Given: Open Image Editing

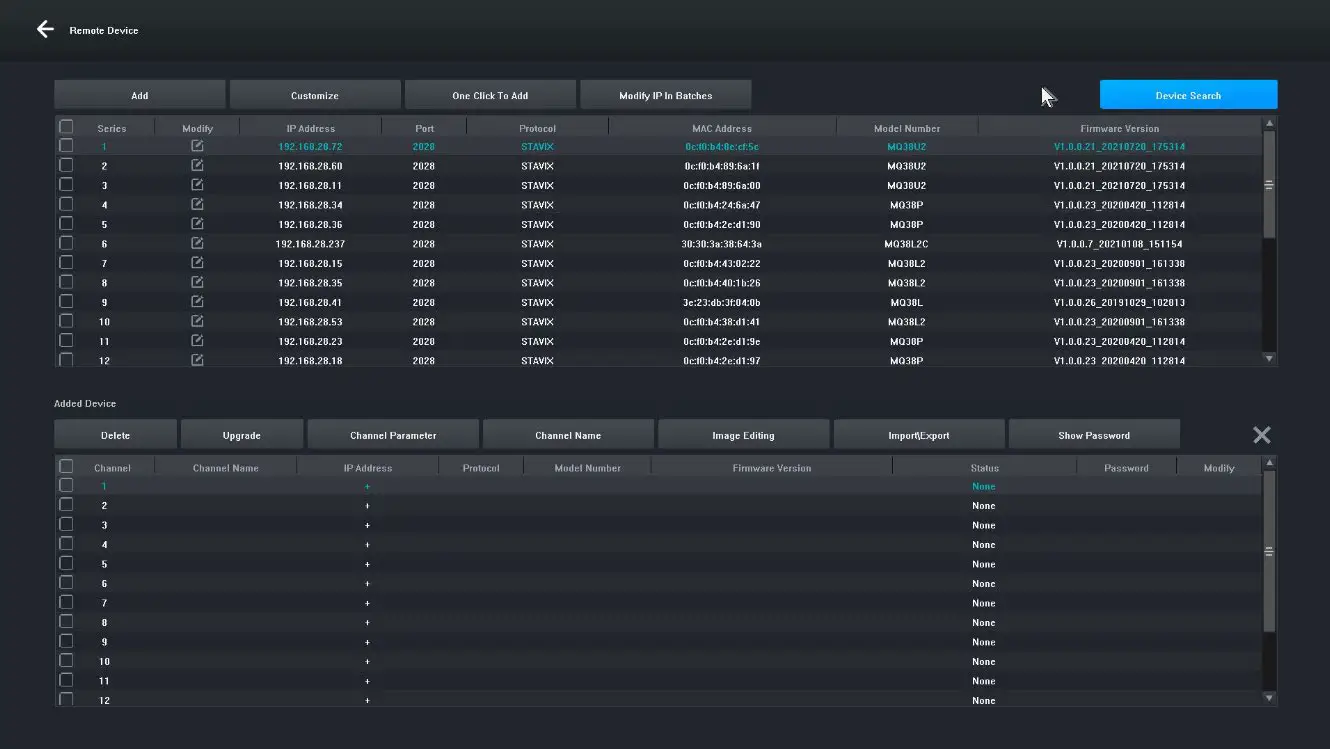Looking at the screenshot, I should pyautogui.click(x=744, y=435).
